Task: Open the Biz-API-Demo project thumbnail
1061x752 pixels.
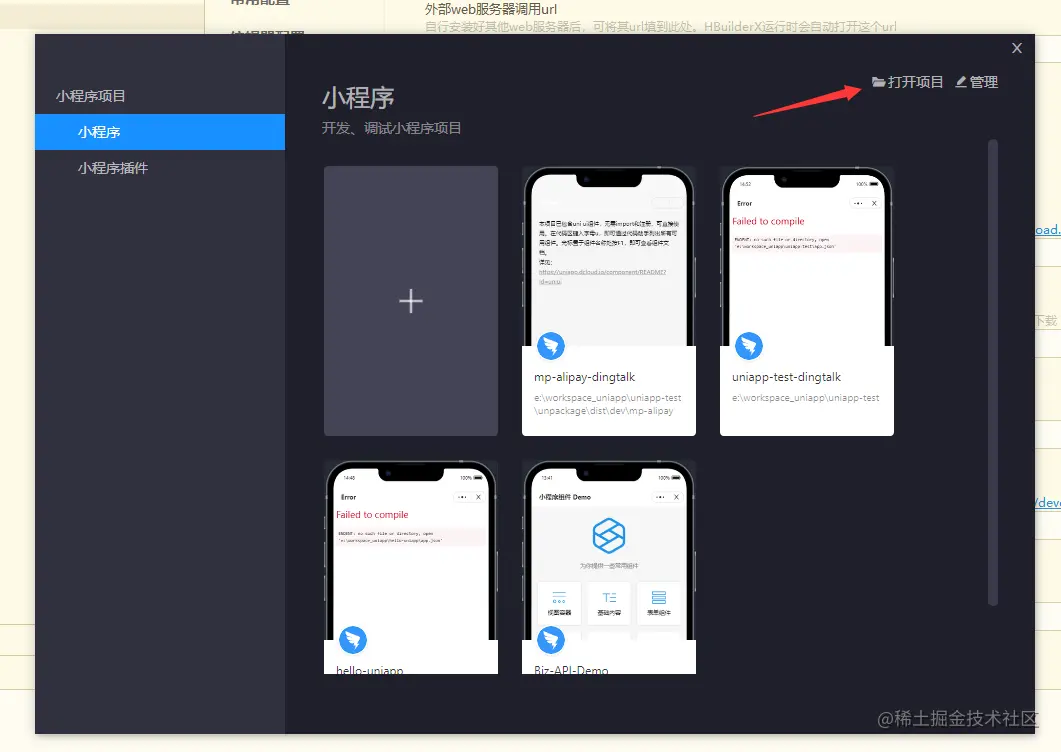Action: (609, 551)
